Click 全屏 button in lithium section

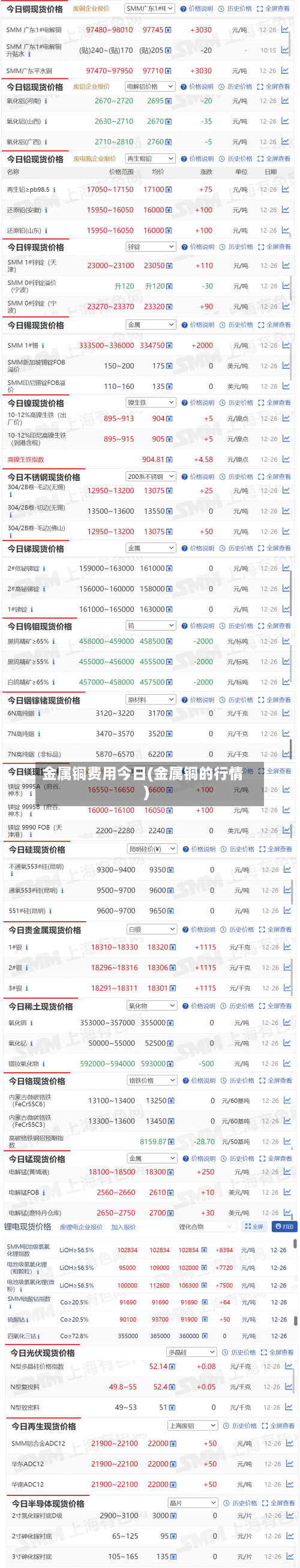coord(254,1227)
